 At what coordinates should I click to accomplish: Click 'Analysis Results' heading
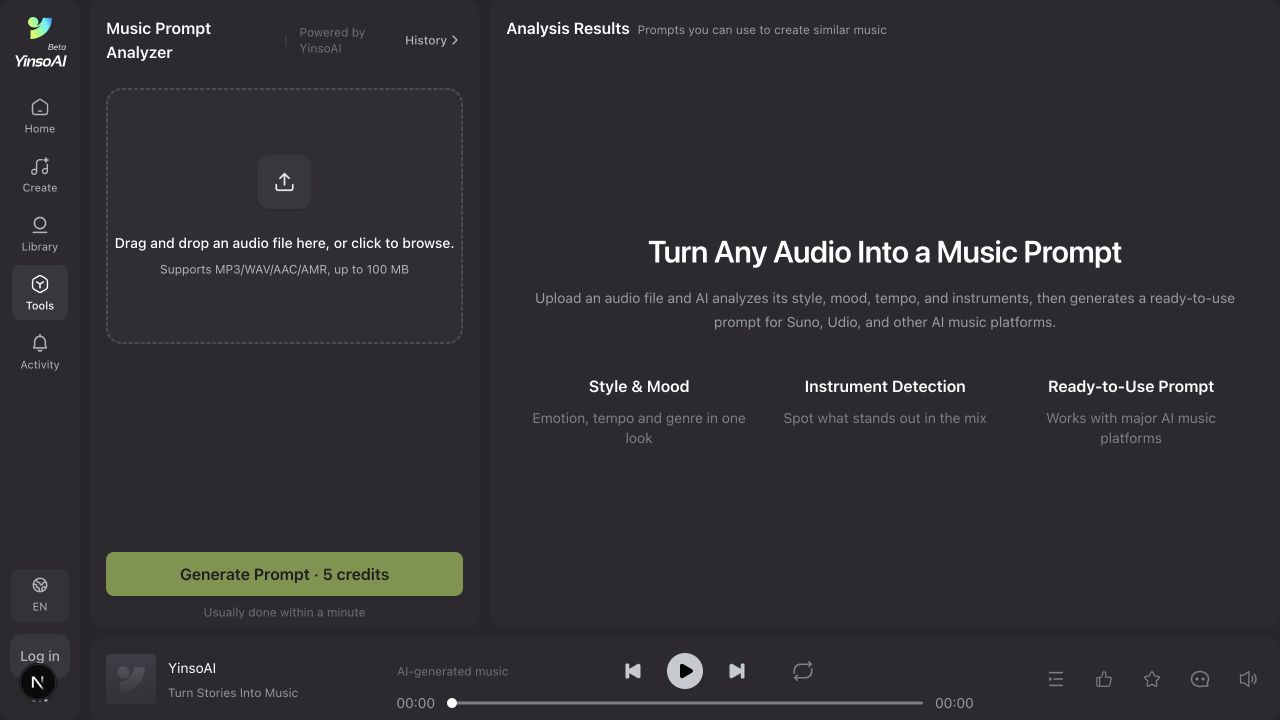point(568,28)
